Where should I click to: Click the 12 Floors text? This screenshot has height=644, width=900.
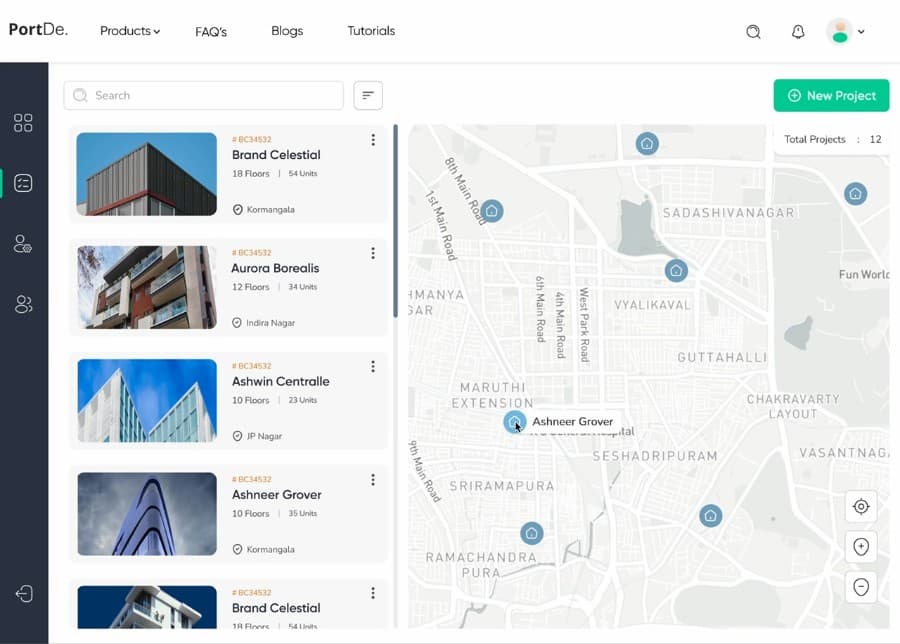250,287
